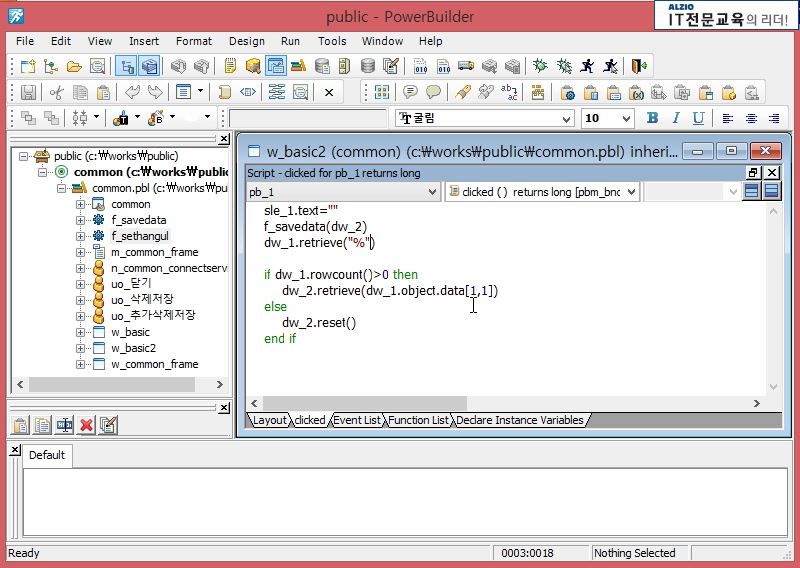Collapse the common.pbl tree node
Viewport: 800px width, 568px height.
pos(61,188)
